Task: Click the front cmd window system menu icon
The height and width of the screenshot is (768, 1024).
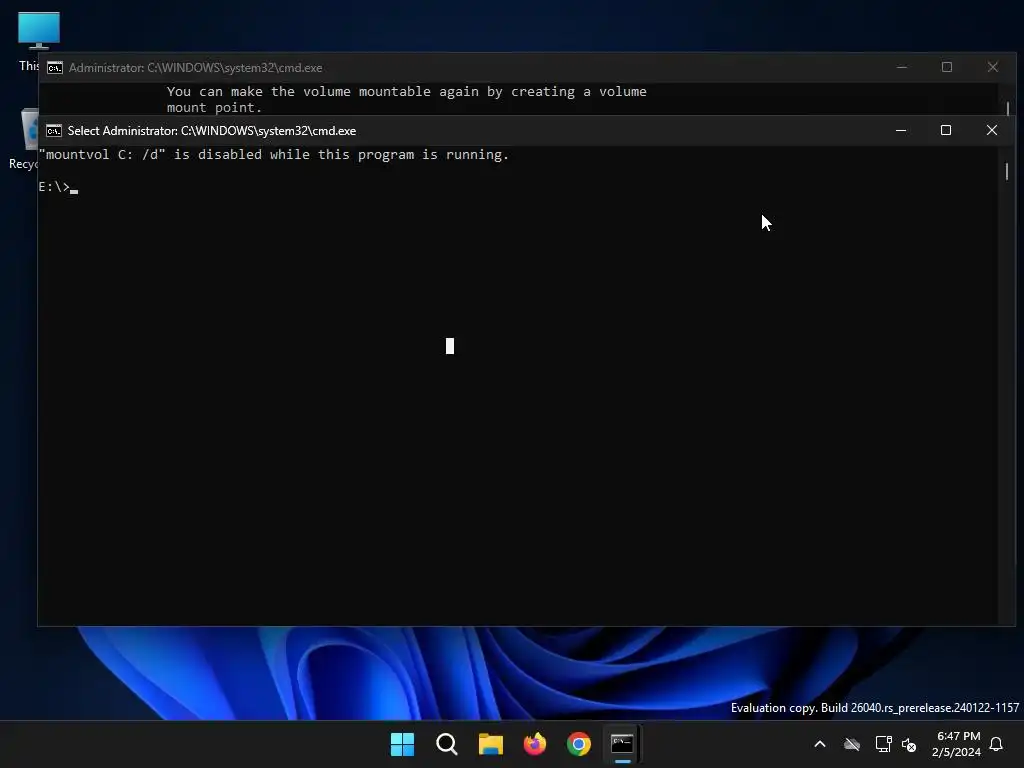Action: pyautogui.click(x=54, y=131)
